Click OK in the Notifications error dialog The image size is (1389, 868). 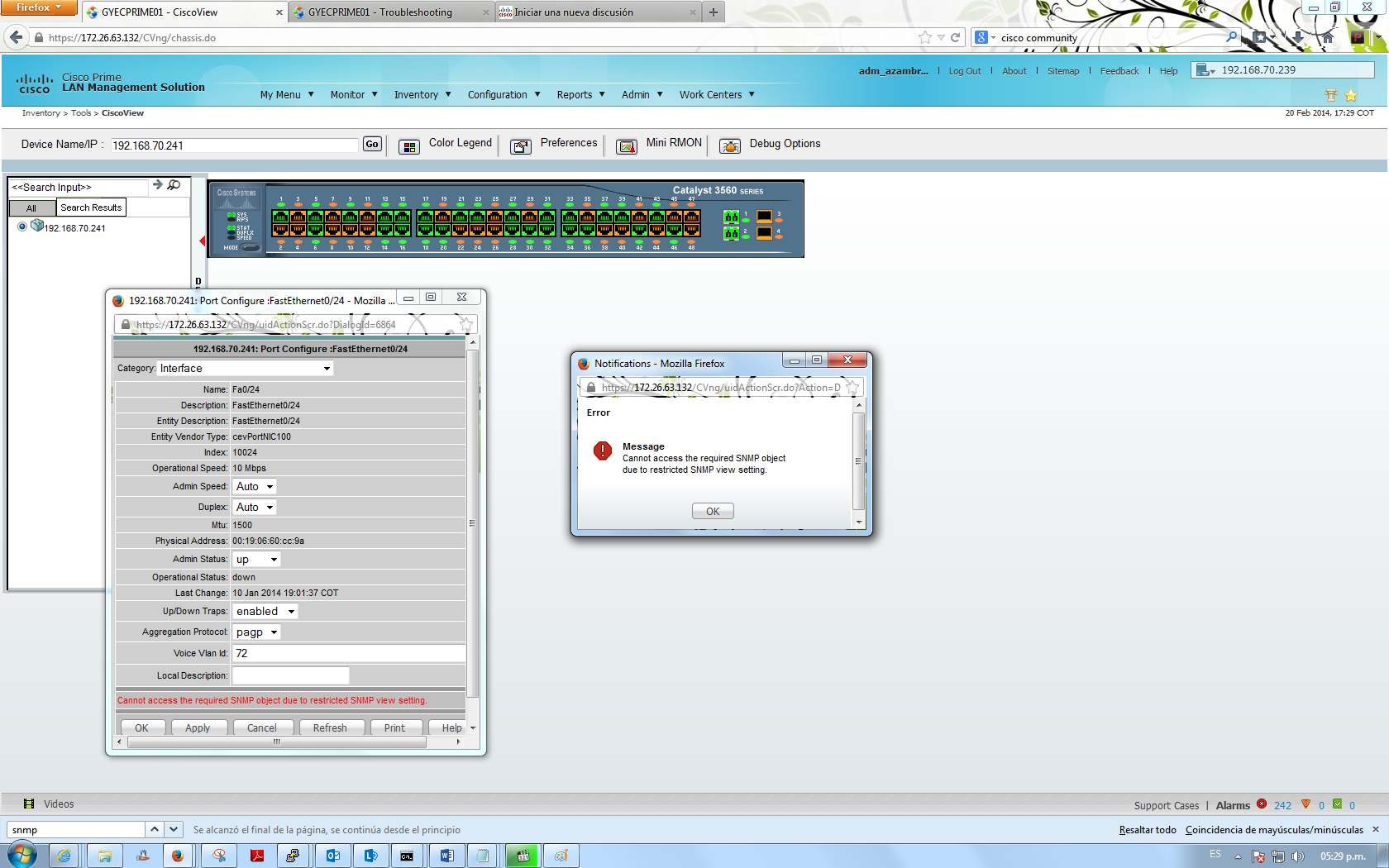point(713,512)
